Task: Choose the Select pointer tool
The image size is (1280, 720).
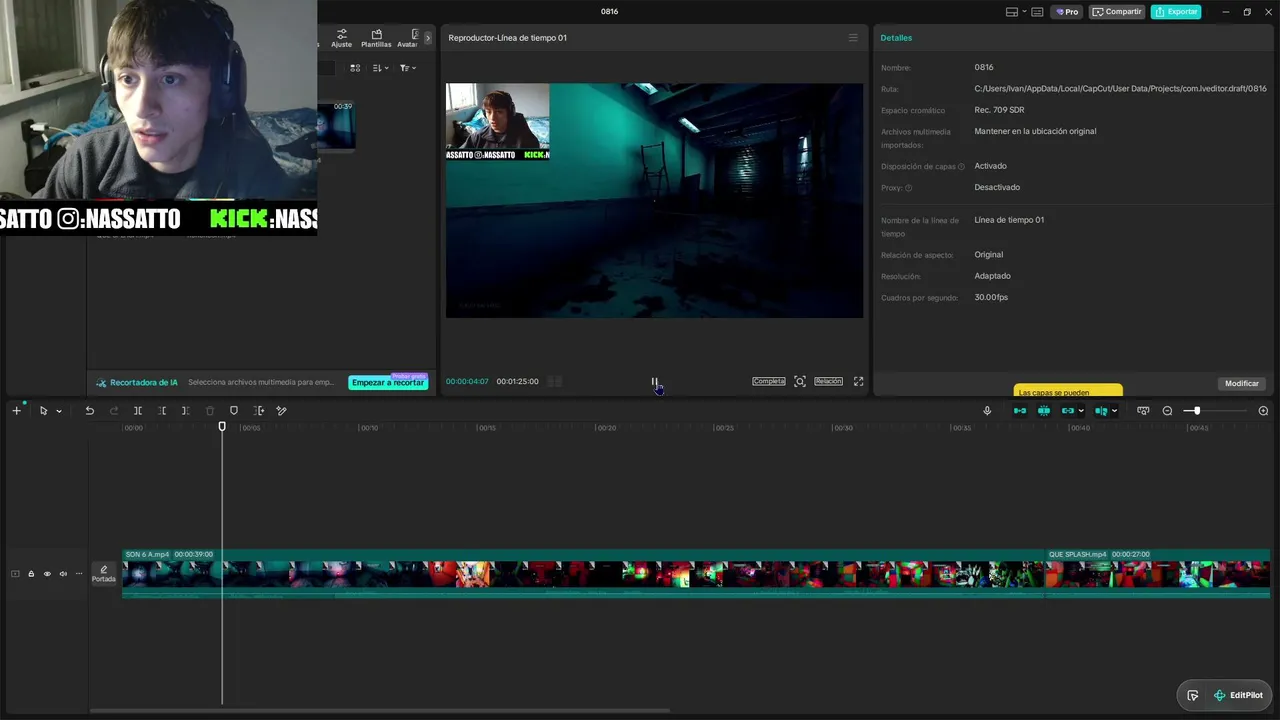Action: click(x=43, y=411)
